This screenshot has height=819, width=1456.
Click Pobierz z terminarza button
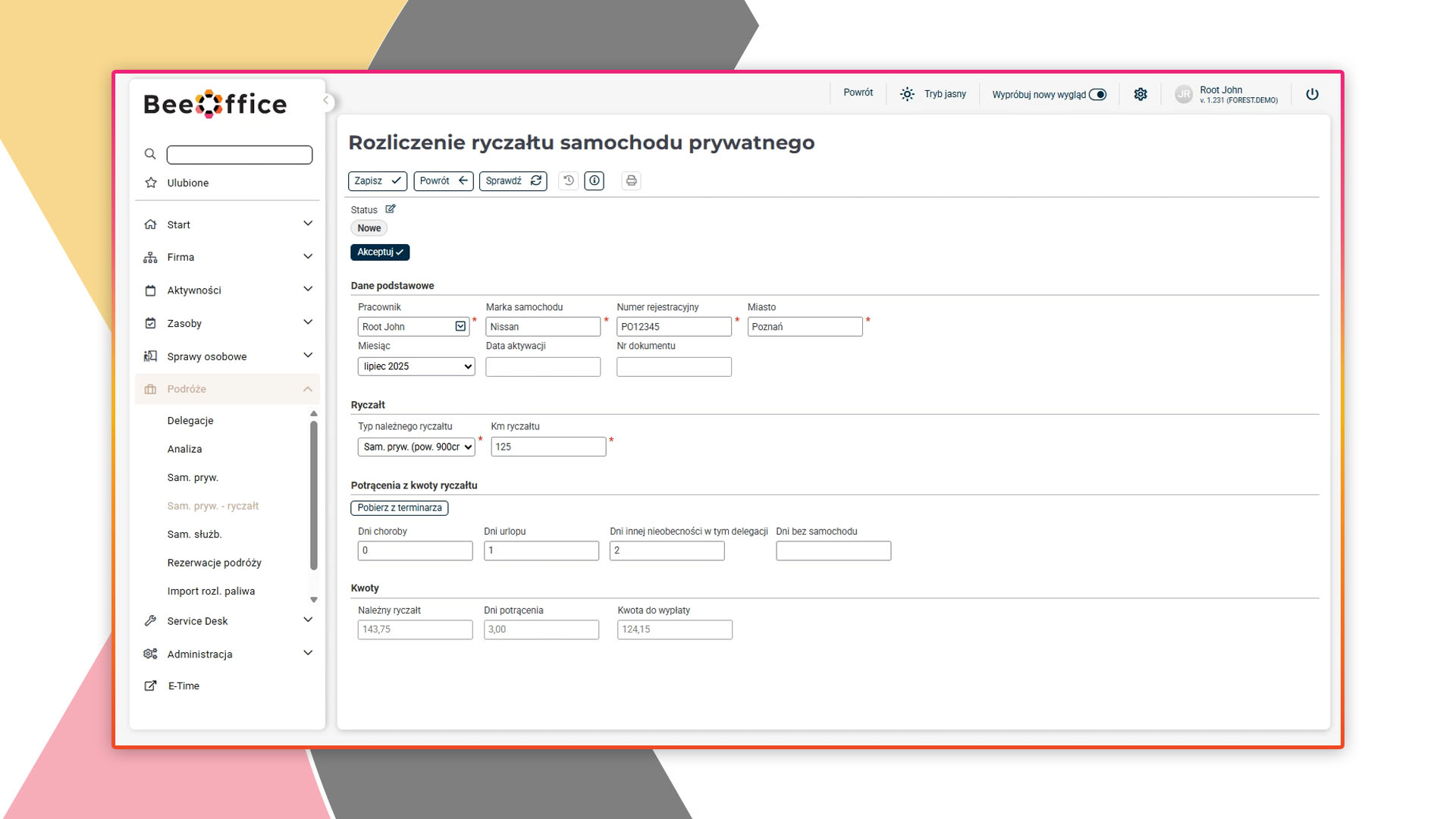(400, 508)
